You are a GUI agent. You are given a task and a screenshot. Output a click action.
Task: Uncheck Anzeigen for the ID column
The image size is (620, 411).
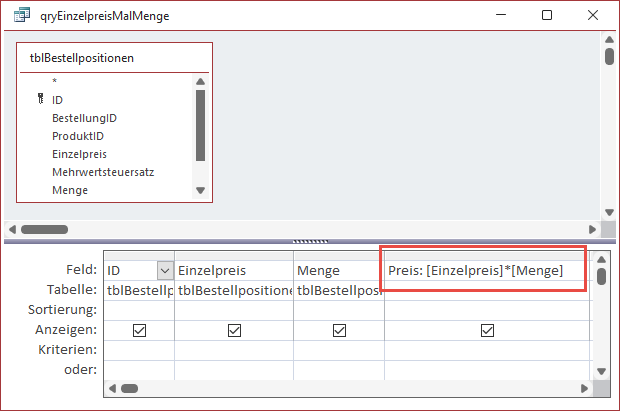click(139, 331)
